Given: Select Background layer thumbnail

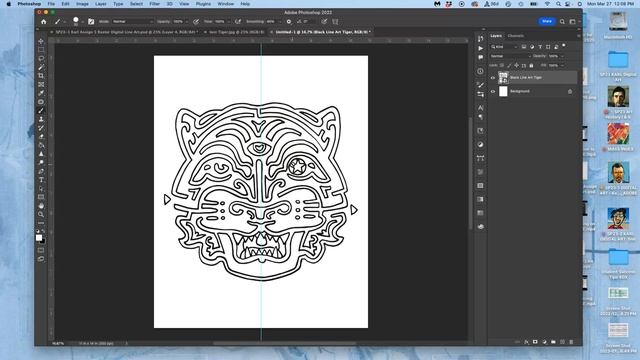Looking at the screenshot, I should 503,91.
